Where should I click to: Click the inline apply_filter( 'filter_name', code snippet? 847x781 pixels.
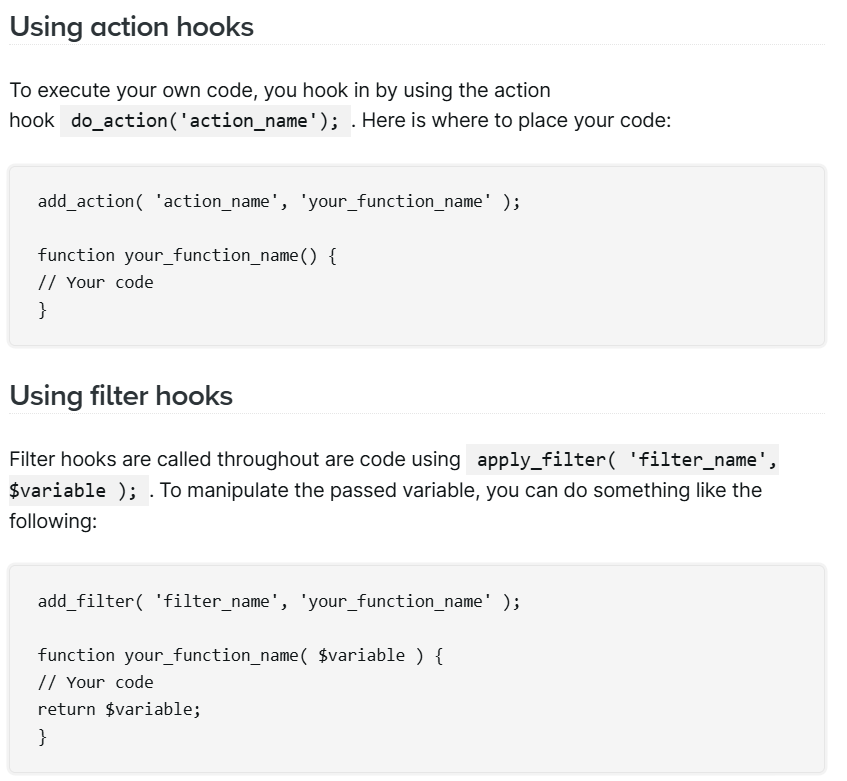coord(627,460)
